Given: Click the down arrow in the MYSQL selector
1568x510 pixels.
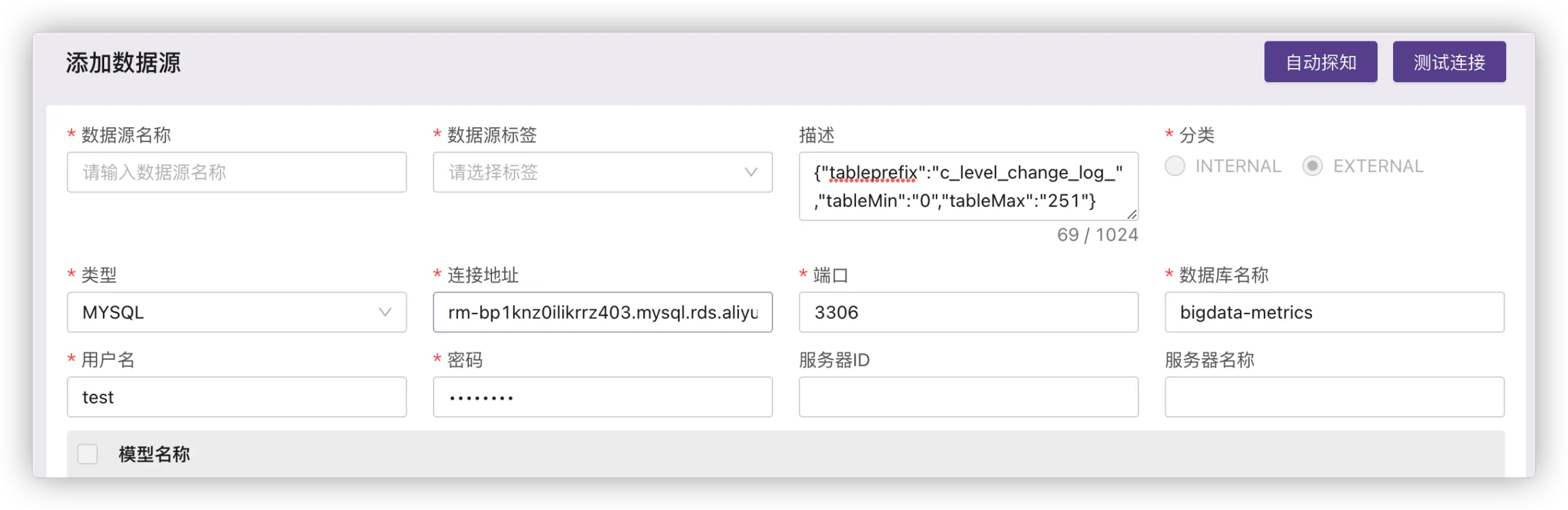Looking at the screenshot, I should click(385, 312).
